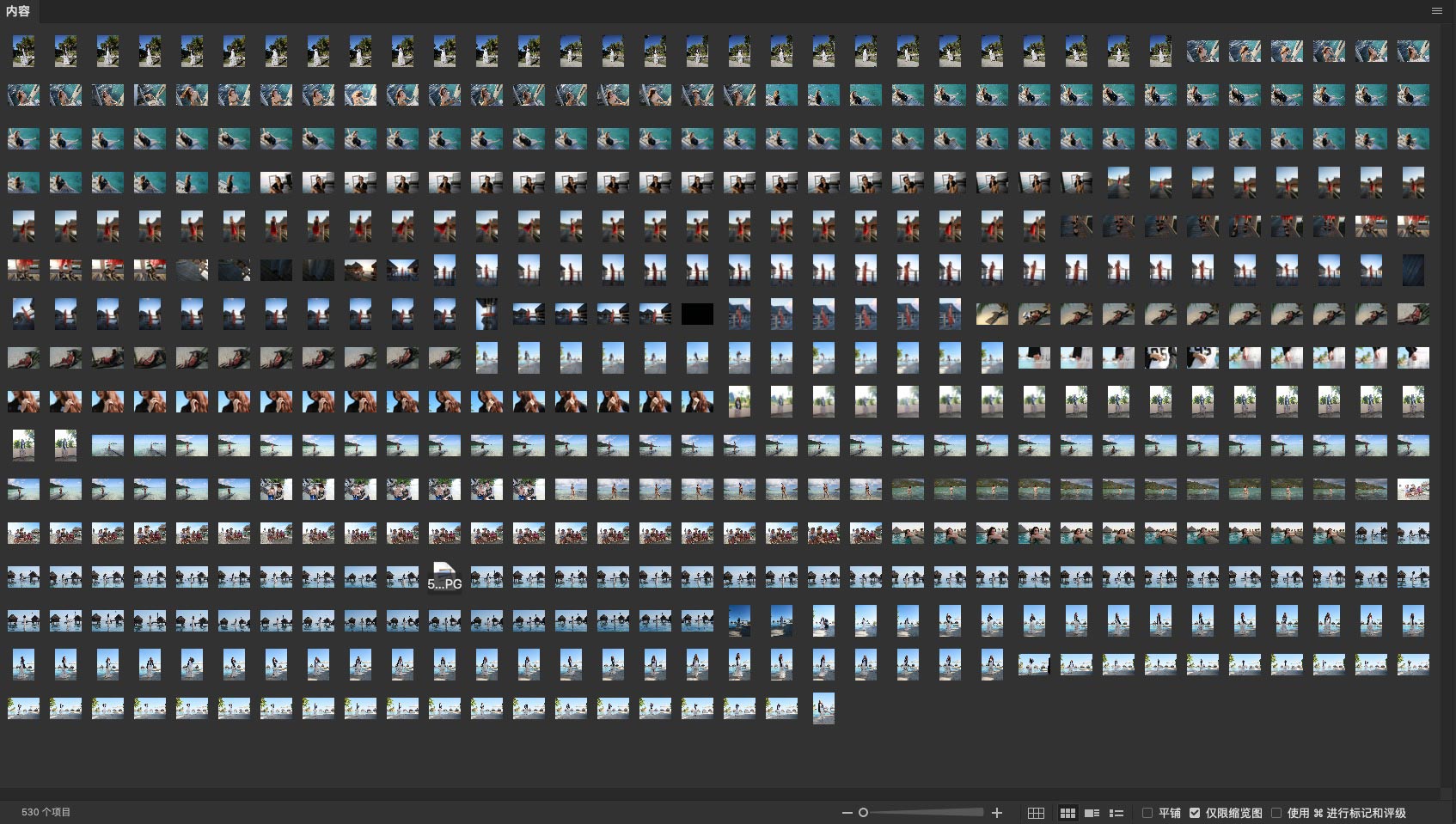Viewport: 1456px width, 824px height.
Task: Select the 内容 panel tab
Action: tap(18, 11)
